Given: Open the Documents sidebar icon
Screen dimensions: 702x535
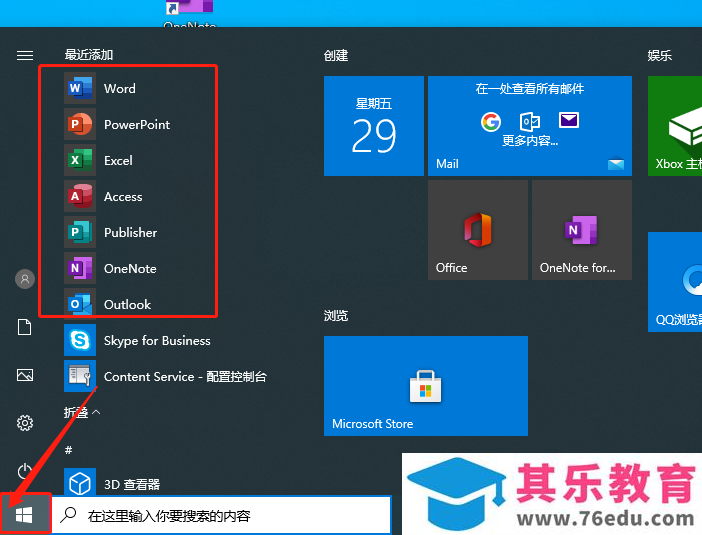Looking at the screenshot, I should point(25,327).
